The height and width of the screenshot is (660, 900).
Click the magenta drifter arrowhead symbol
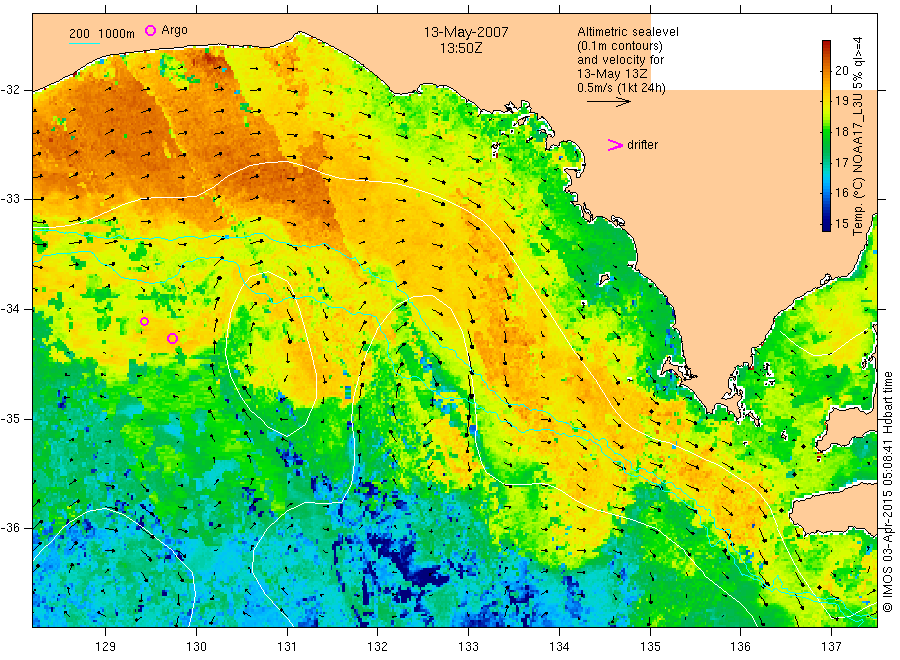tap(615, 145)
